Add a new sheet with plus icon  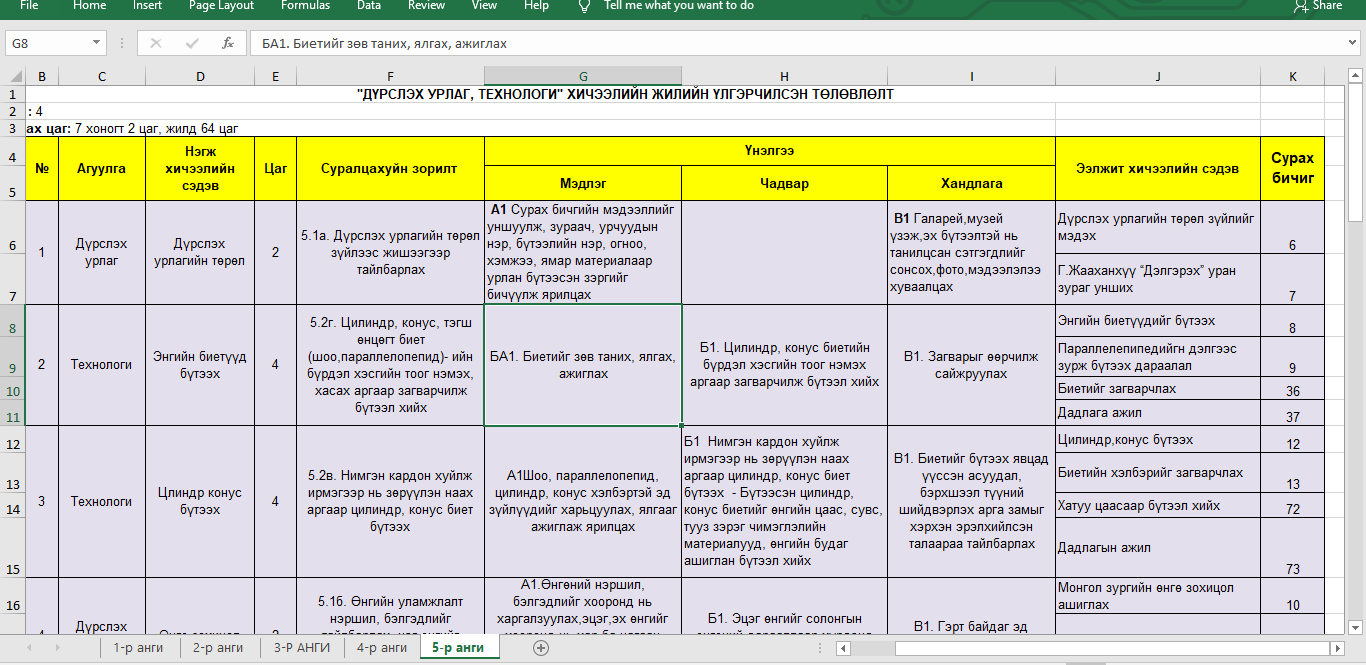coord(541,648)
